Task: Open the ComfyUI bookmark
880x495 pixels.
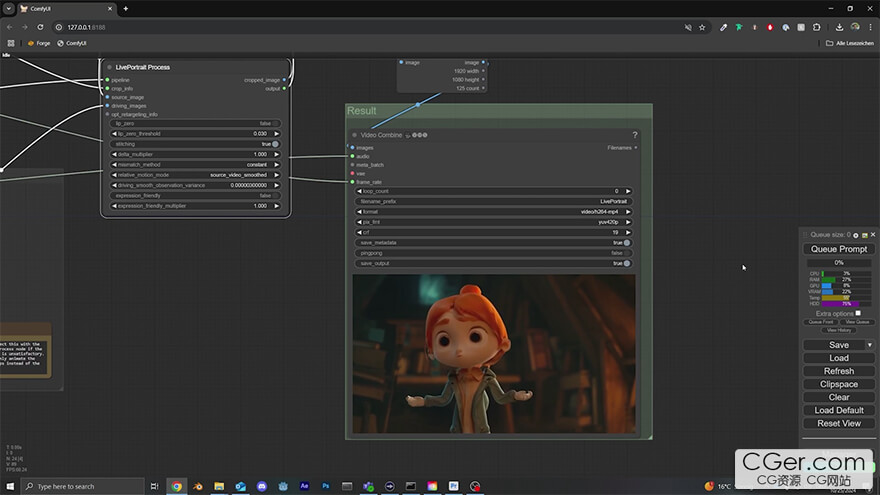Action: click(x=72, y=43)
